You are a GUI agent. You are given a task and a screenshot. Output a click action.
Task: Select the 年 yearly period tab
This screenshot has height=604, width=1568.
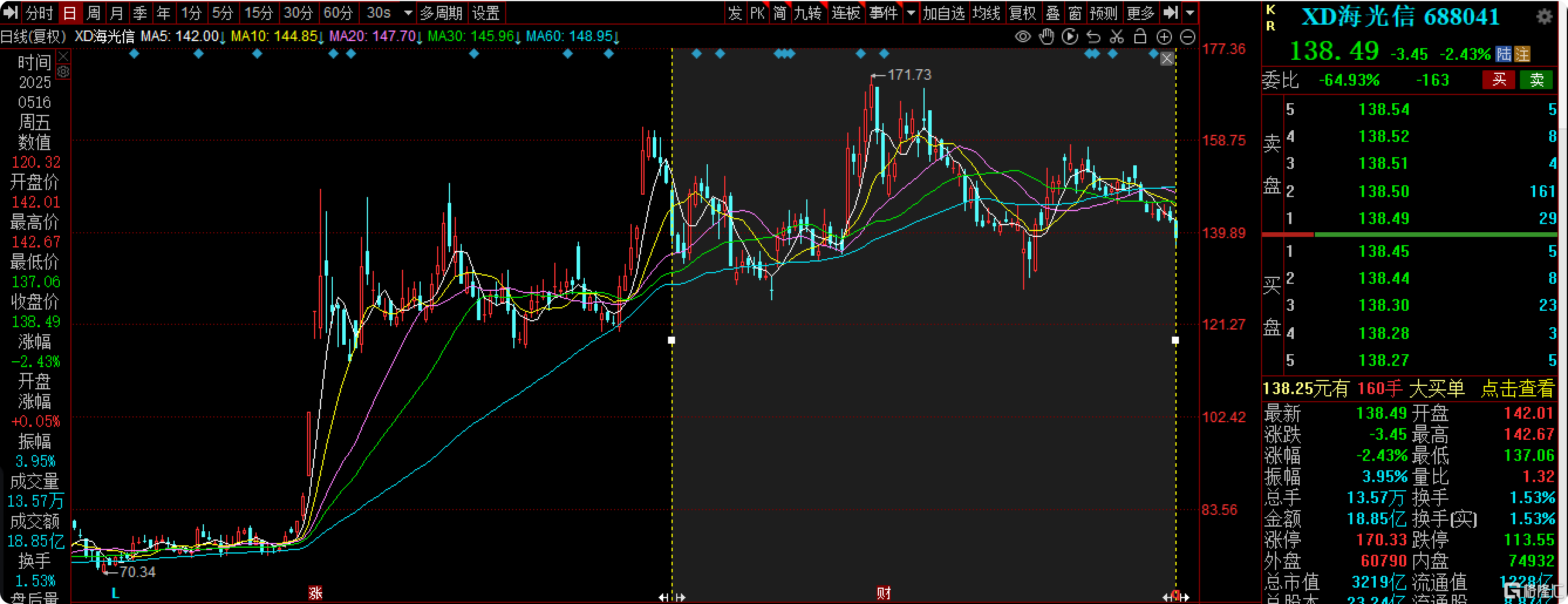click(163, 13)
